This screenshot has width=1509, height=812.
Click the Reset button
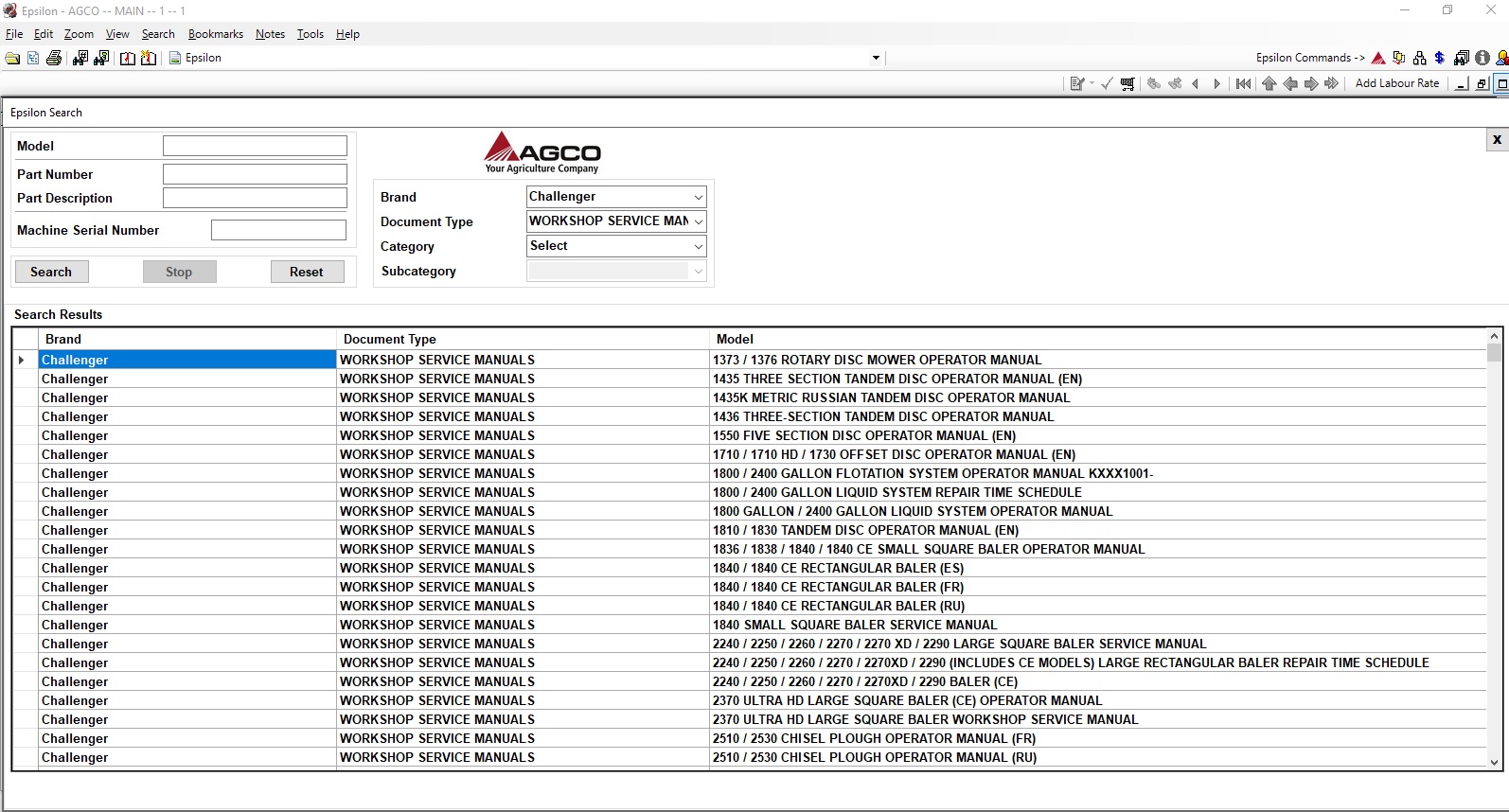click(x=307, y=272)
